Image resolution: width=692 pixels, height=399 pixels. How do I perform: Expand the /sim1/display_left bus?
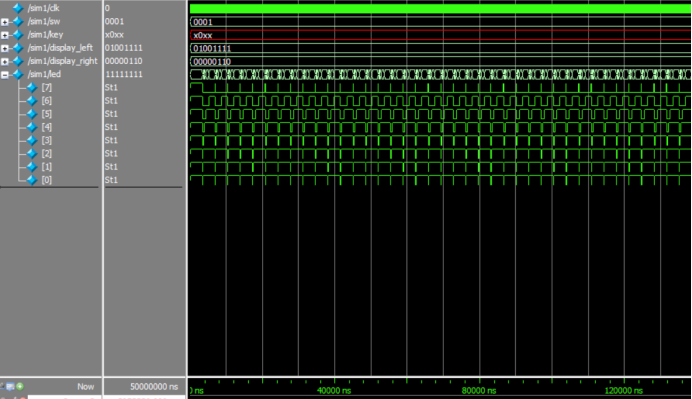coord(4,48)
